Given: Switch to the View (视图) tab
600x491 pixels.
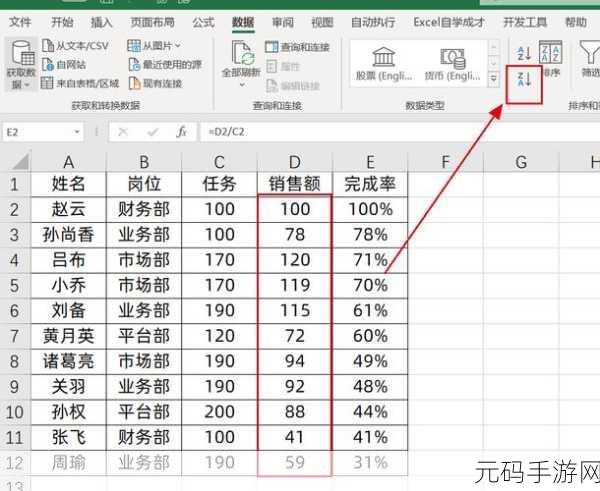Looking at the screenshot, I should (x=322, y=22).
